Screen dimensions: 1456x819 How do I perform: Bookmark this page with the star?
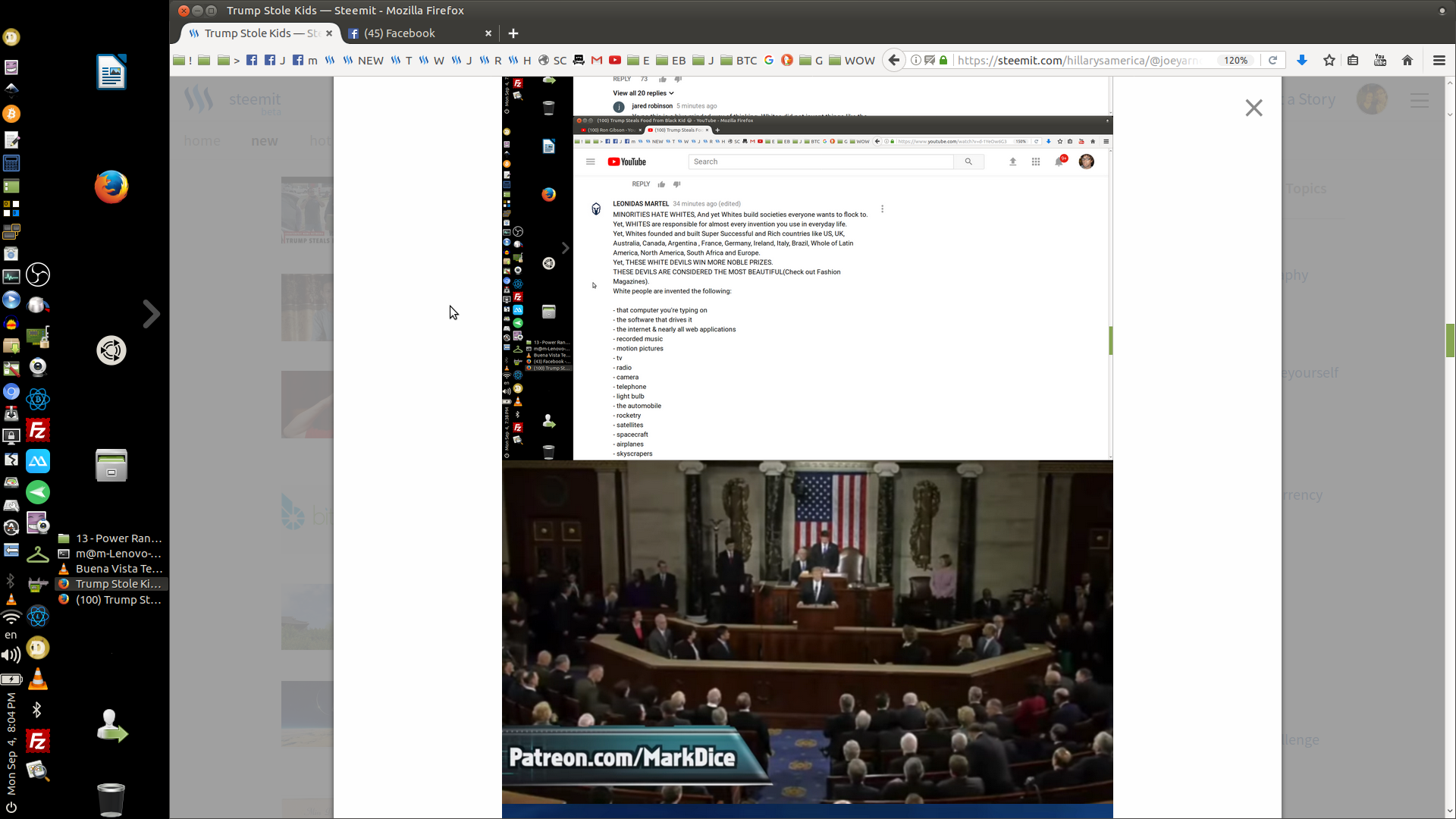click(x=1329, y=60)
